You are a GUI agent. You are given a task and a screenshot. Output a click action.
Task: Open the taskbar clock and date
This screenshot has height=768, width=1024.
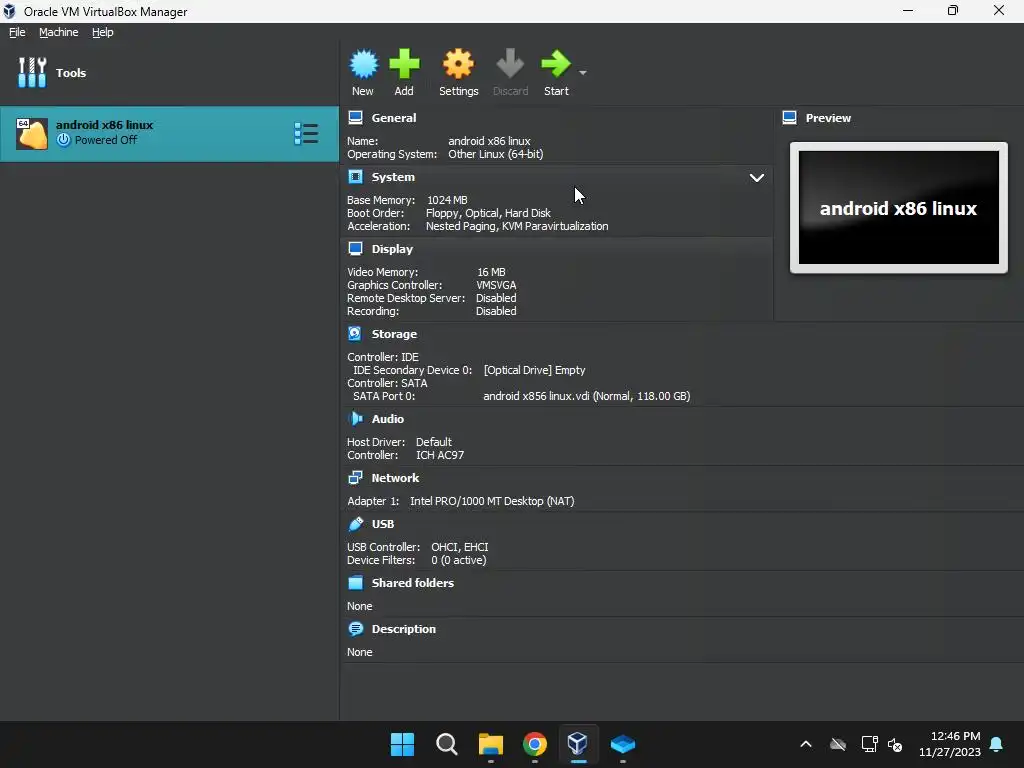950,744
